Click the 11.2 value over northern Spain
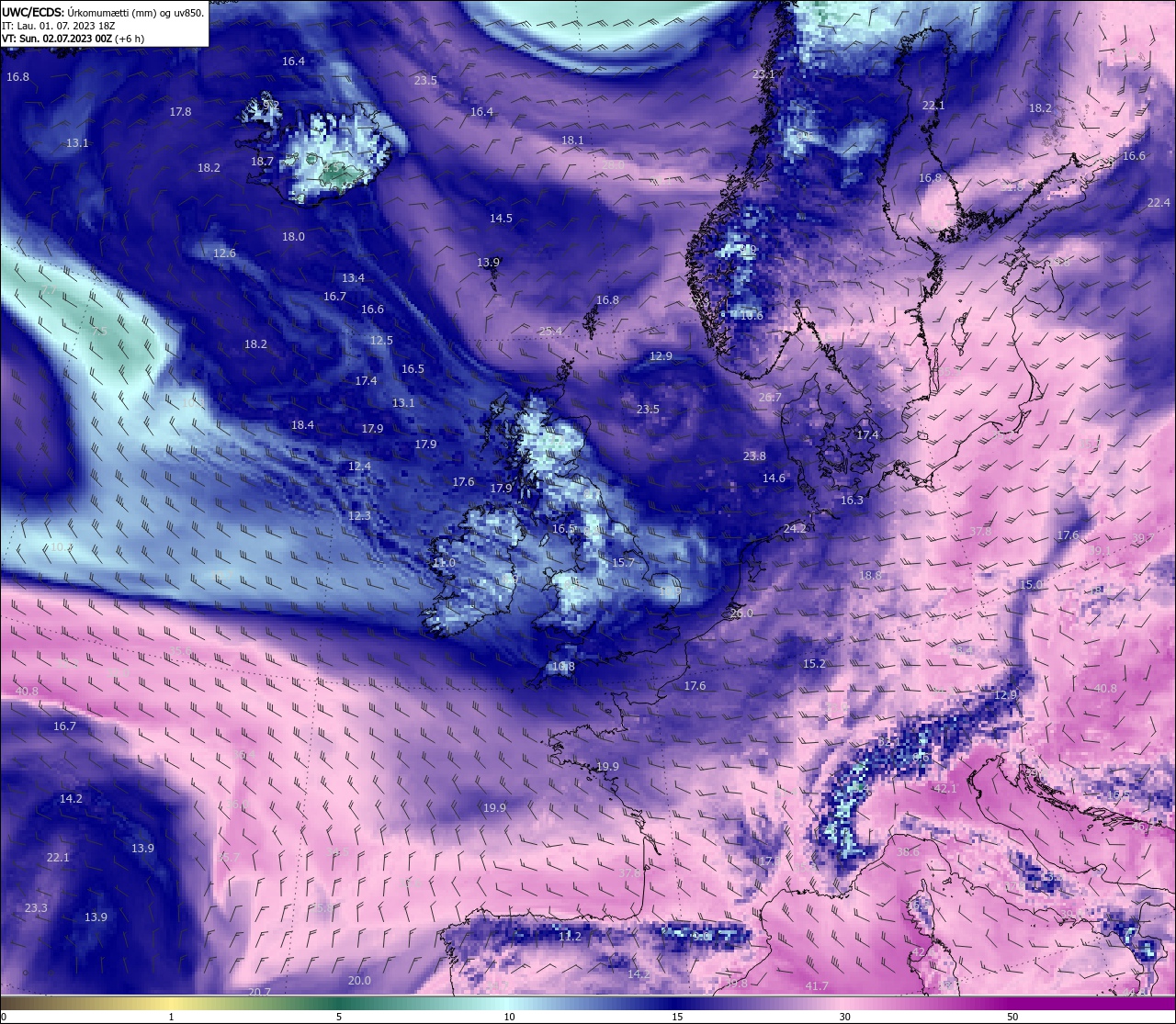This screenshot has height=1024, width=1176. 570,937
